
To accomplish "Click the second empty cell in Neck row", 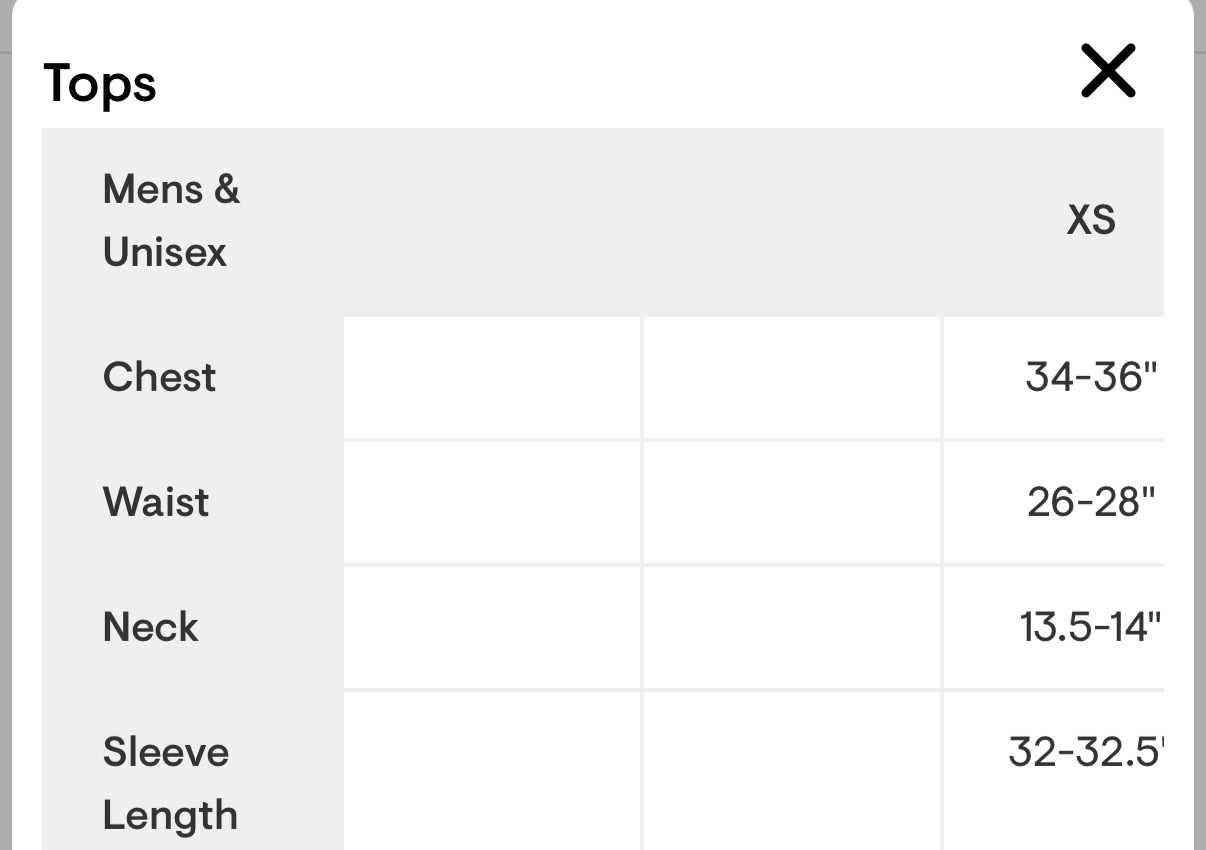I will coord(791,627).
